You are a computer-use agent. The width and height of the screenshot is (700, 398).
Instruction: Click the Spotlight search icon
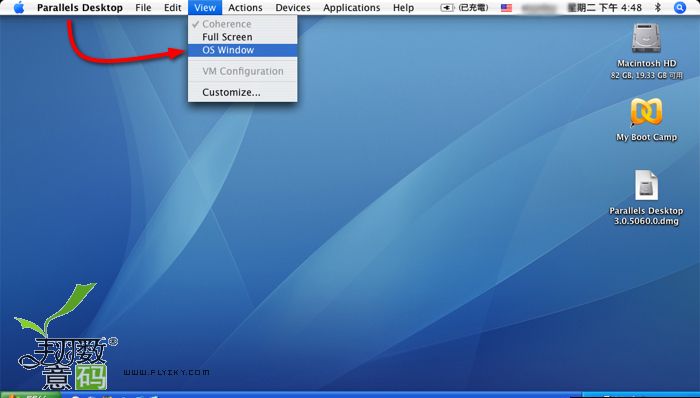point(679,8)
